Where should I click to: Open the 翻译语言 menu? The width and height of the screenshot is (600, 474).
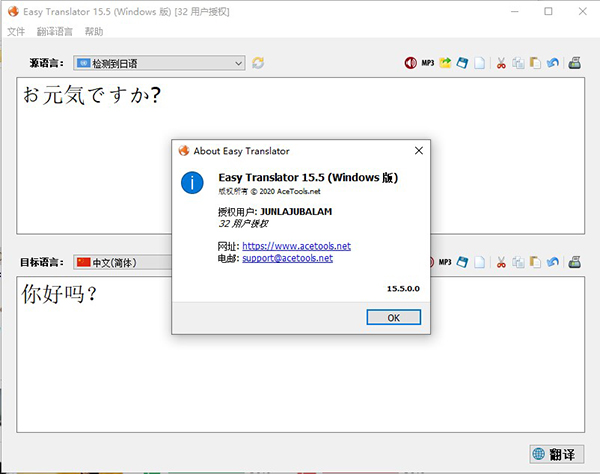54,31
